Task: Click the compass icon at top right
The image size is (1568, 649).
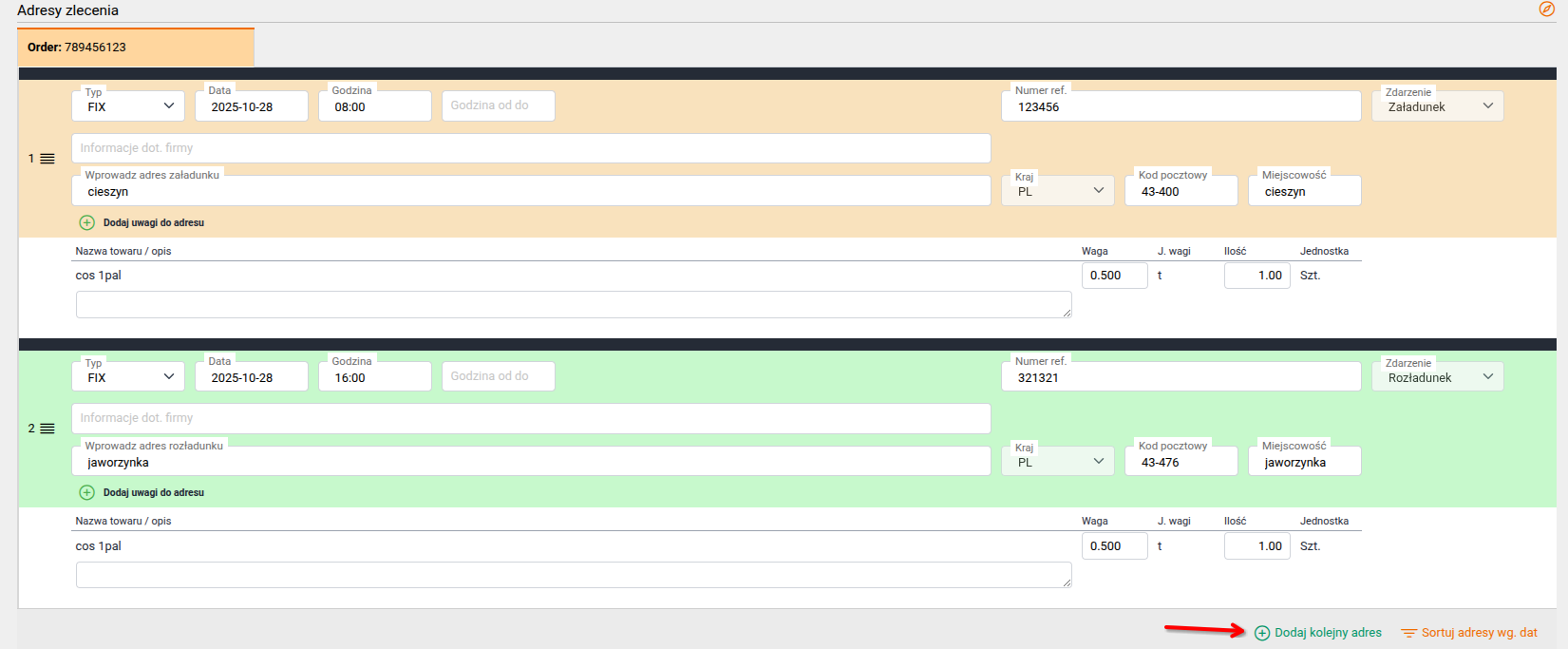Action: tap(1546, 10)
